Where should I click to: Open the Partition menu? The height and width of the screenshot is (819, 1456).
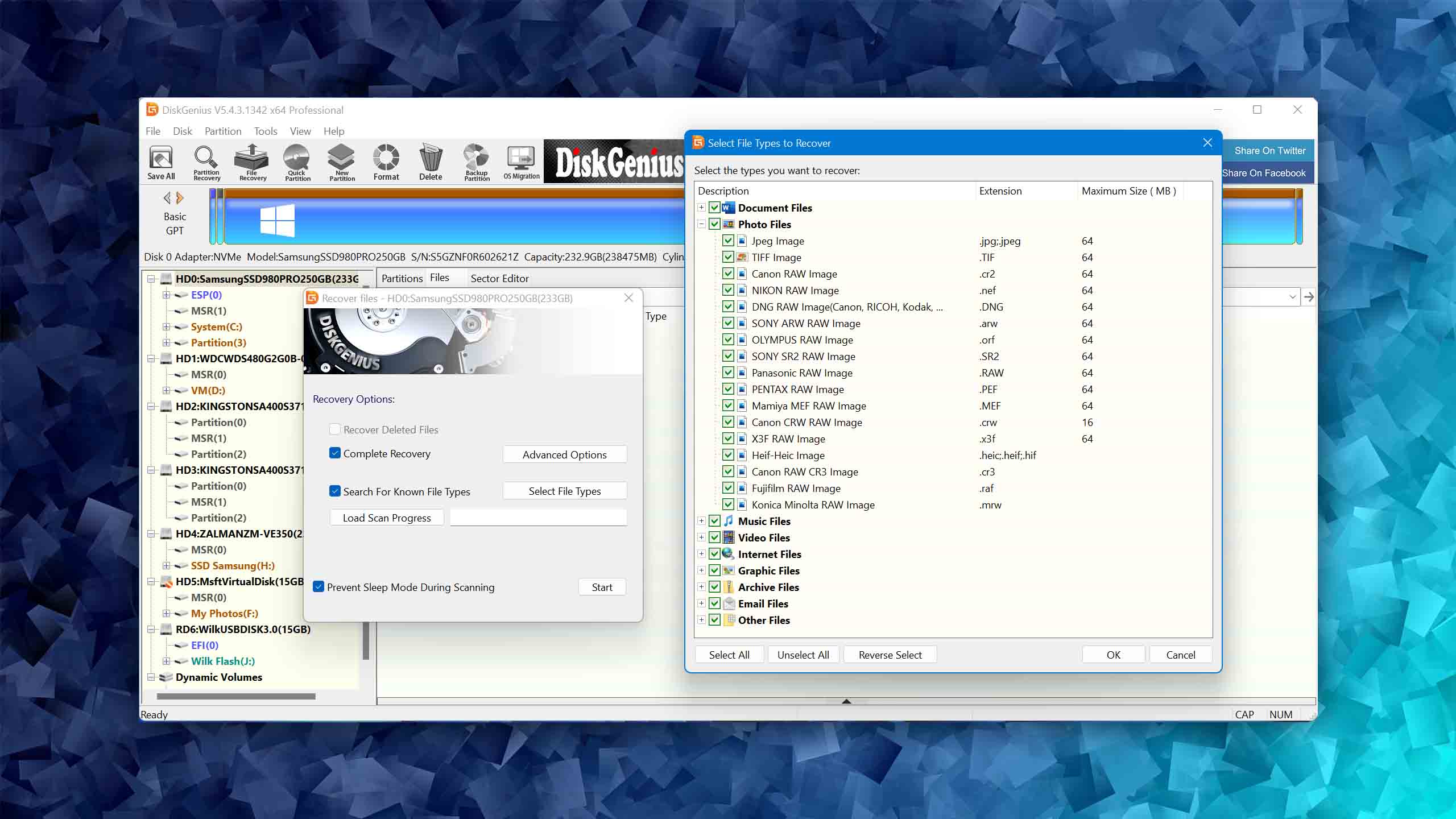pyautogui.click(x=223, y=131)
